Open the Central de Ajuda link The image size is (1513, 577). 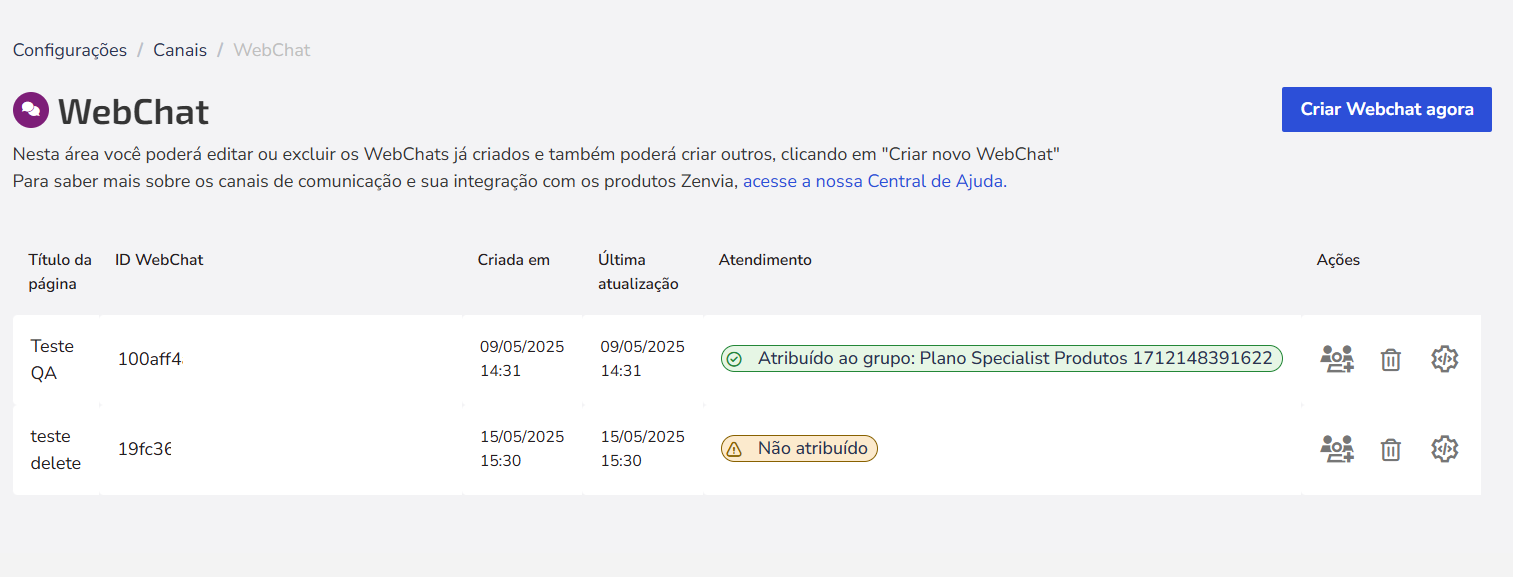point(875,182)
